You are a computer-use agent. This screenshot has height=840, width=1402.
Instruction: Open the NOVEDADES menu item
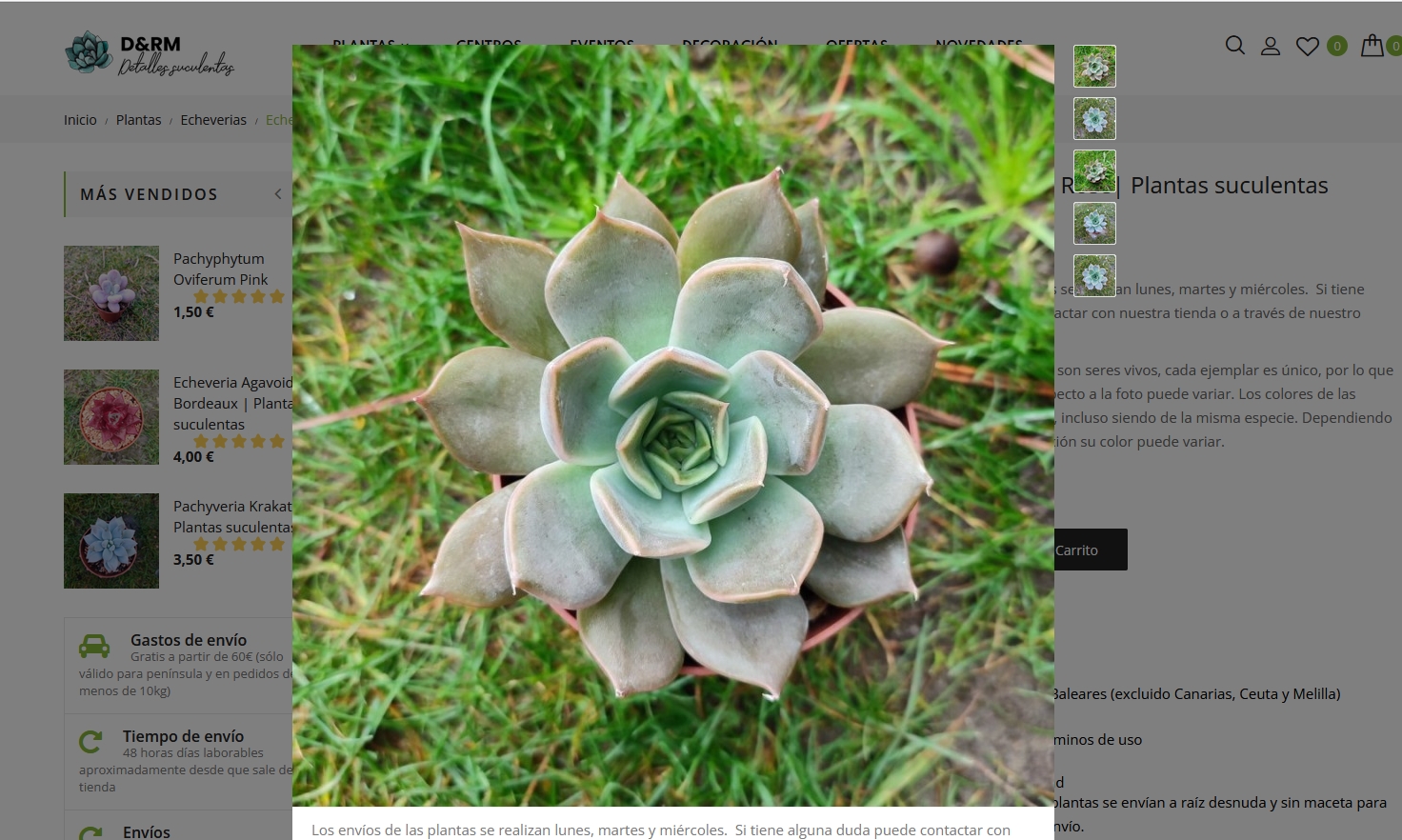978,44
